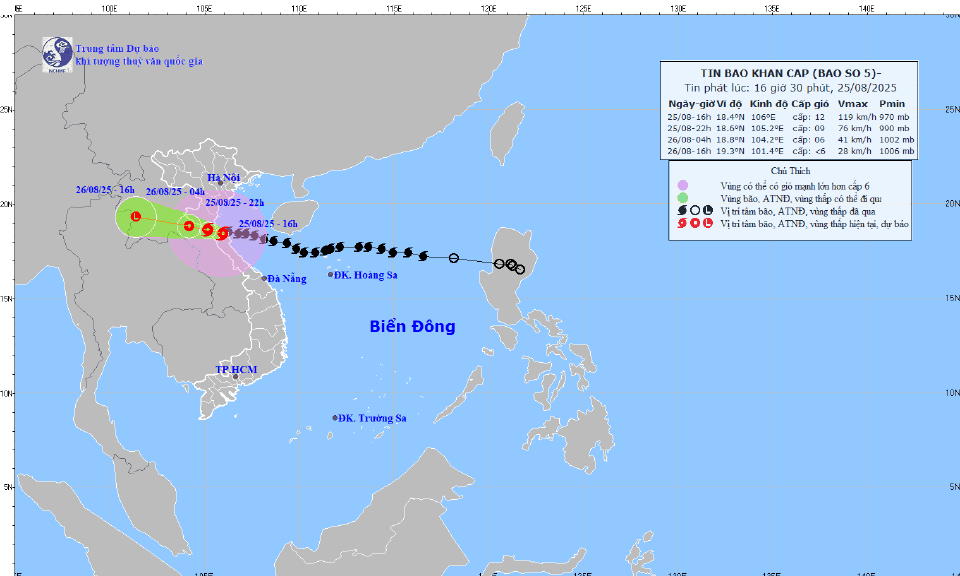Click the 'Đà Nẵng' map label
The image size is (960, 576).
(x=287, y=279)
